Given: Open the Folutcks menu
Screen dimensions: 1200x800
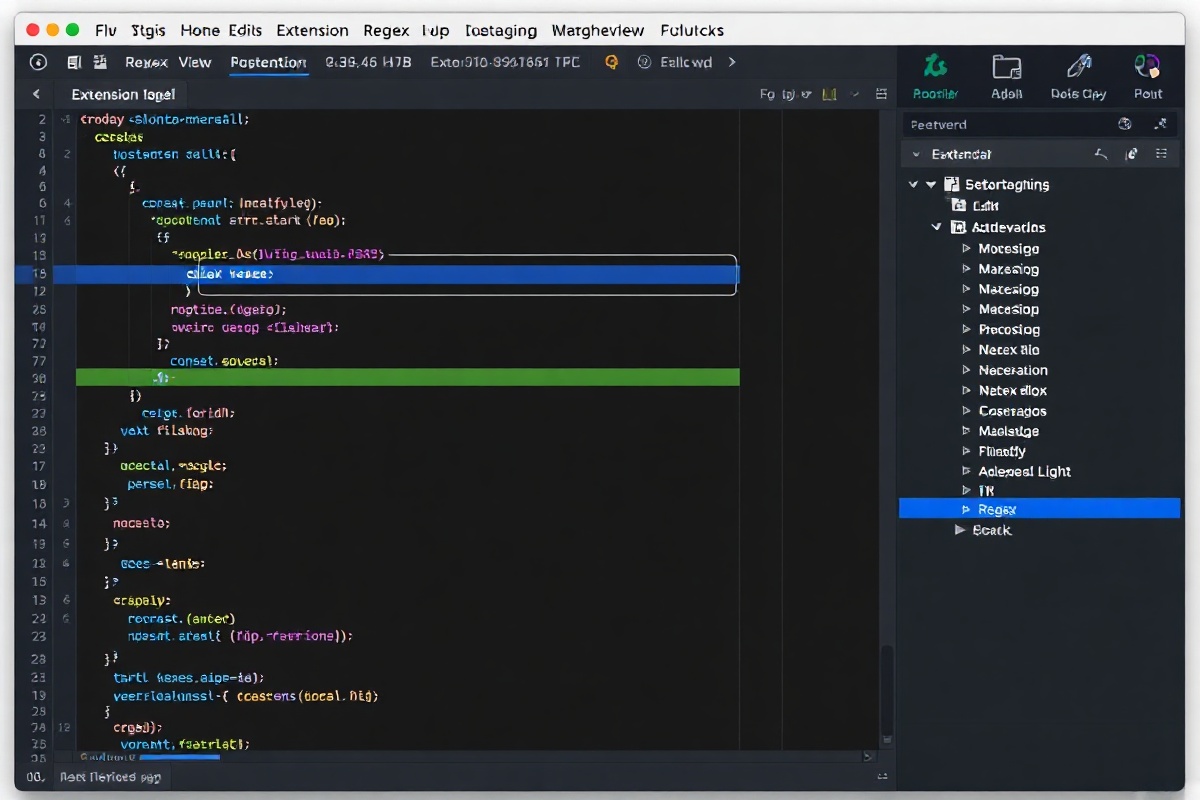Looking at the screenshot, I should coord(692,30).
